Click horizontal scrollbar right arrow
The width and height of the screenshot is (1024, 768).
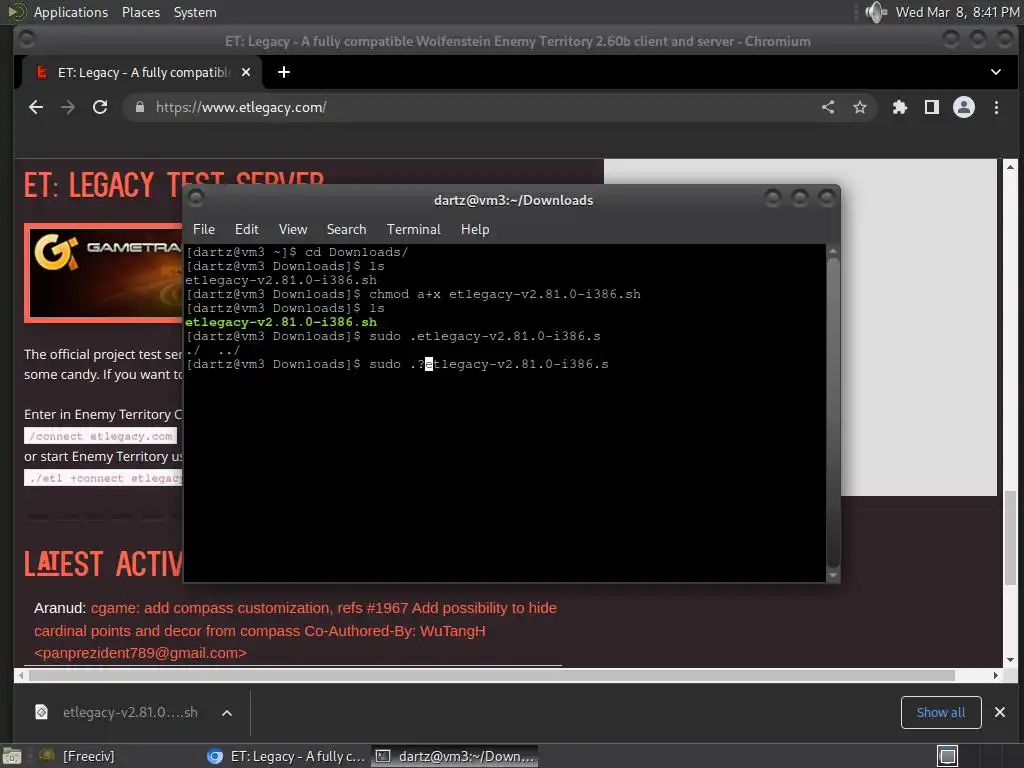pos(995,675)
